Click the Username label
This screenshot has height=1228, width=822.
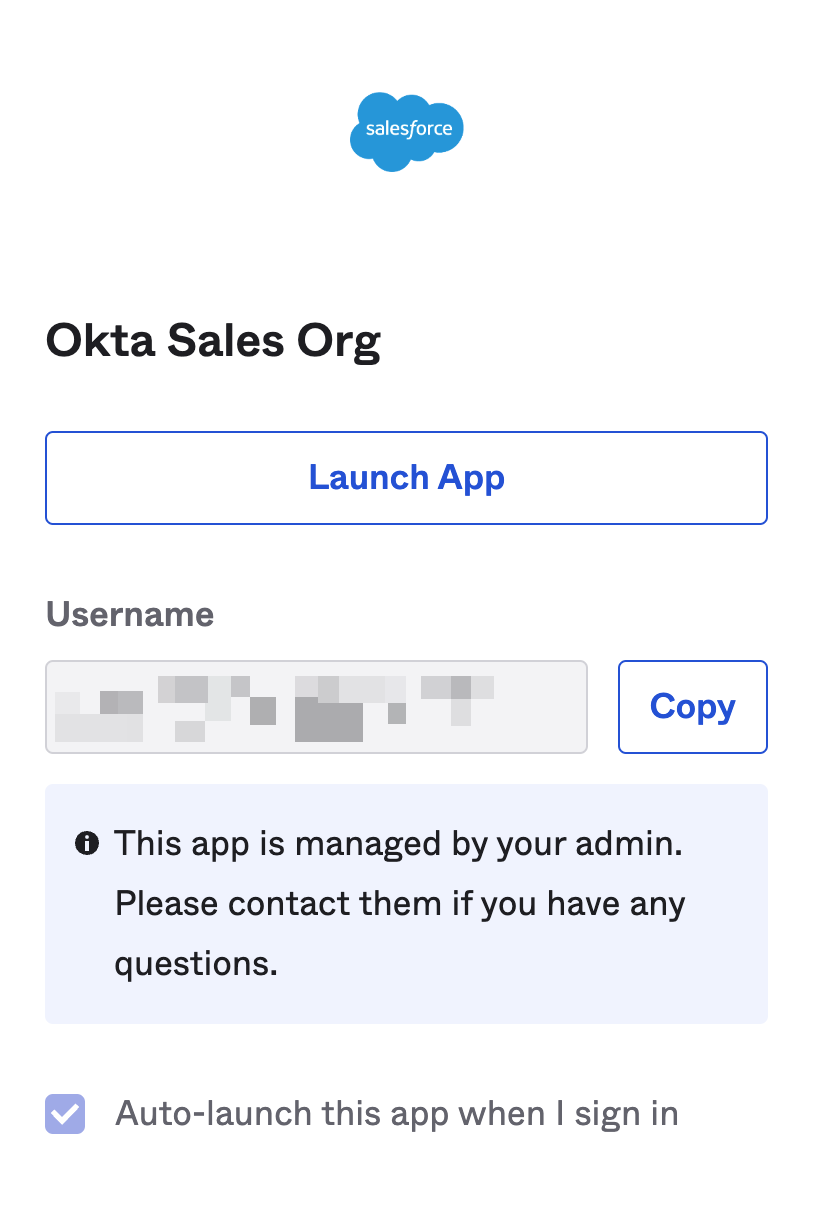tap(129, 614)
